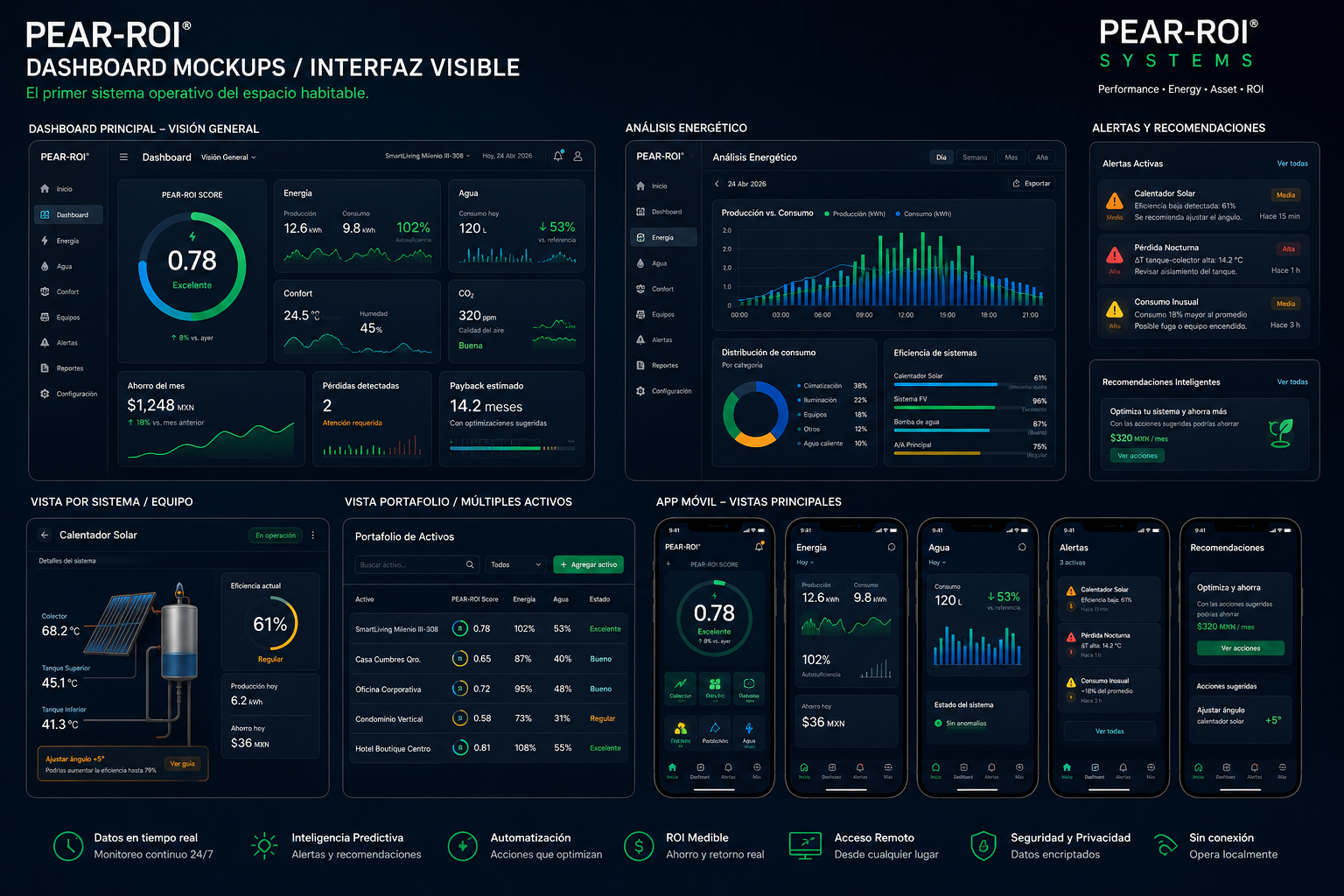Open Dashboard in the Análisis Energético sidebar
Viewport: 1344px width, 896px height.
(659, 212)
